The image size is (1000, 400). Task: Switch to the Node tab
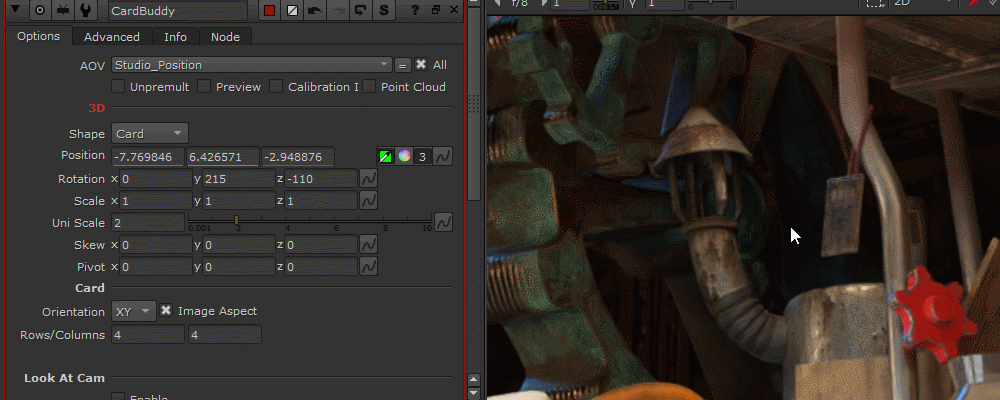pyautogui.click(x=225, y=37)
